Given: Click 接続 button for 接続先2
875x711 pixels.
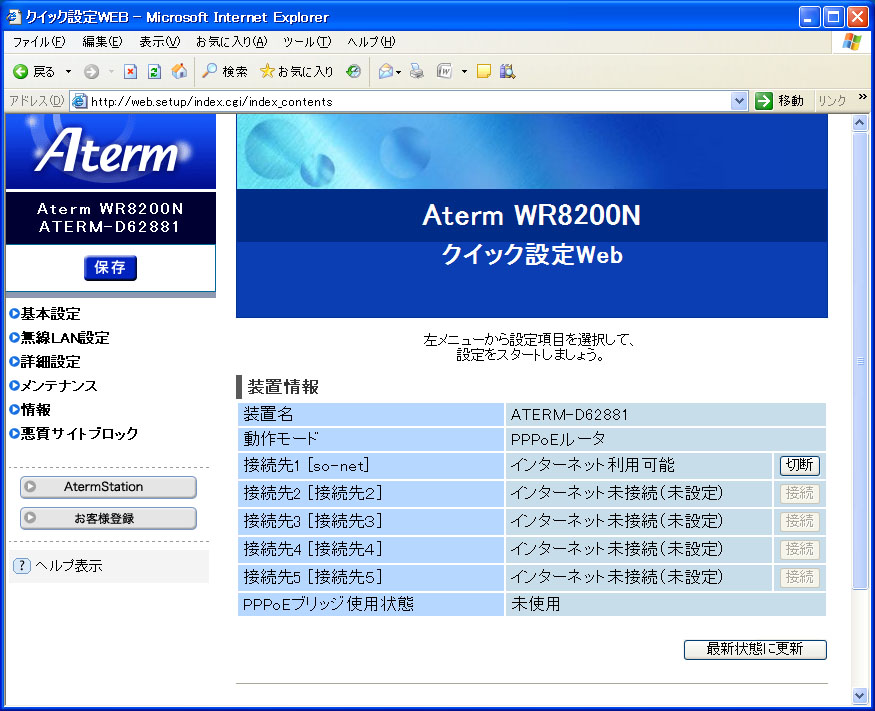Looking at the screenshot, I should click(800, 493).
